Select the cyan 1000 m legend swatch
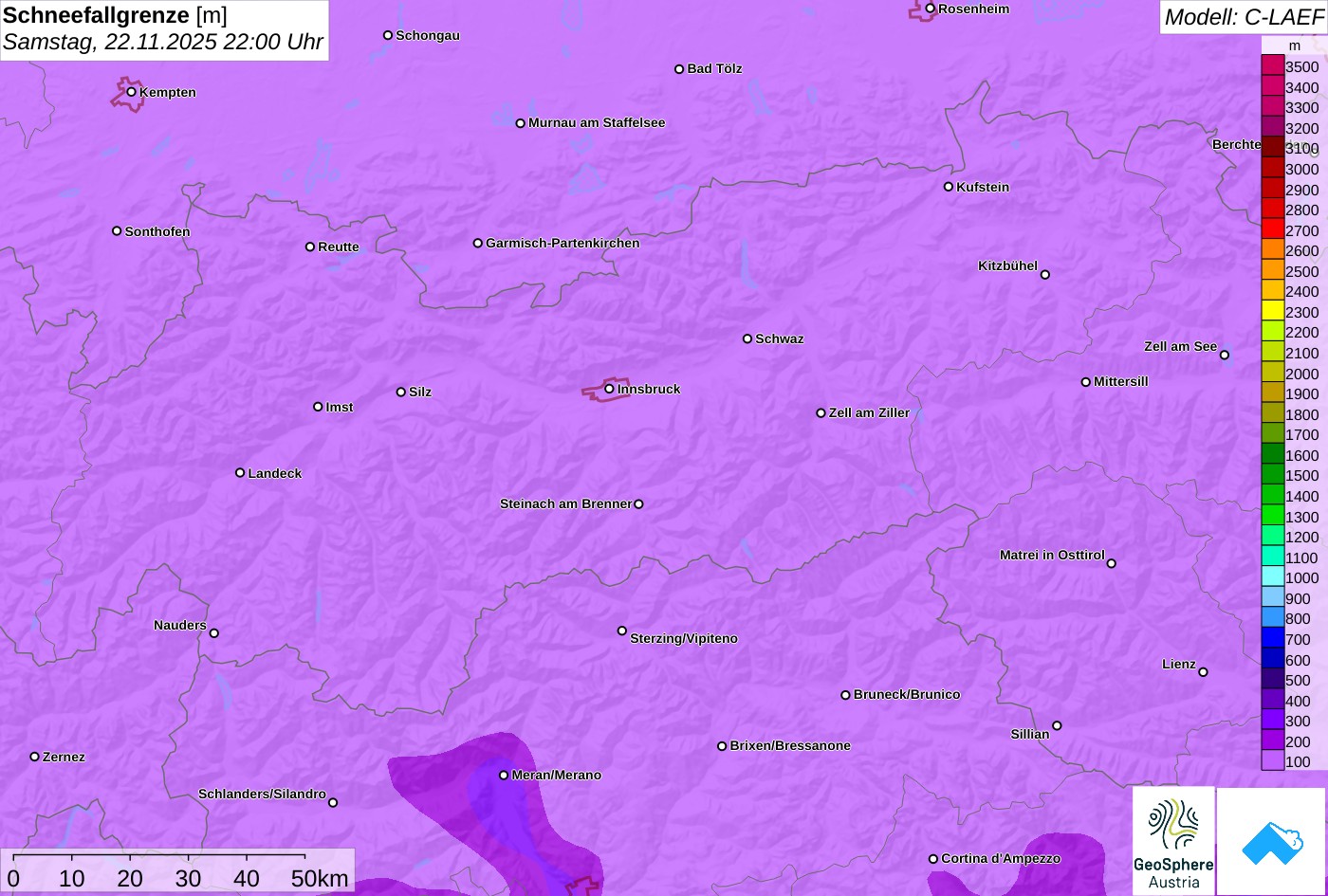 [x=1272, y=576]
